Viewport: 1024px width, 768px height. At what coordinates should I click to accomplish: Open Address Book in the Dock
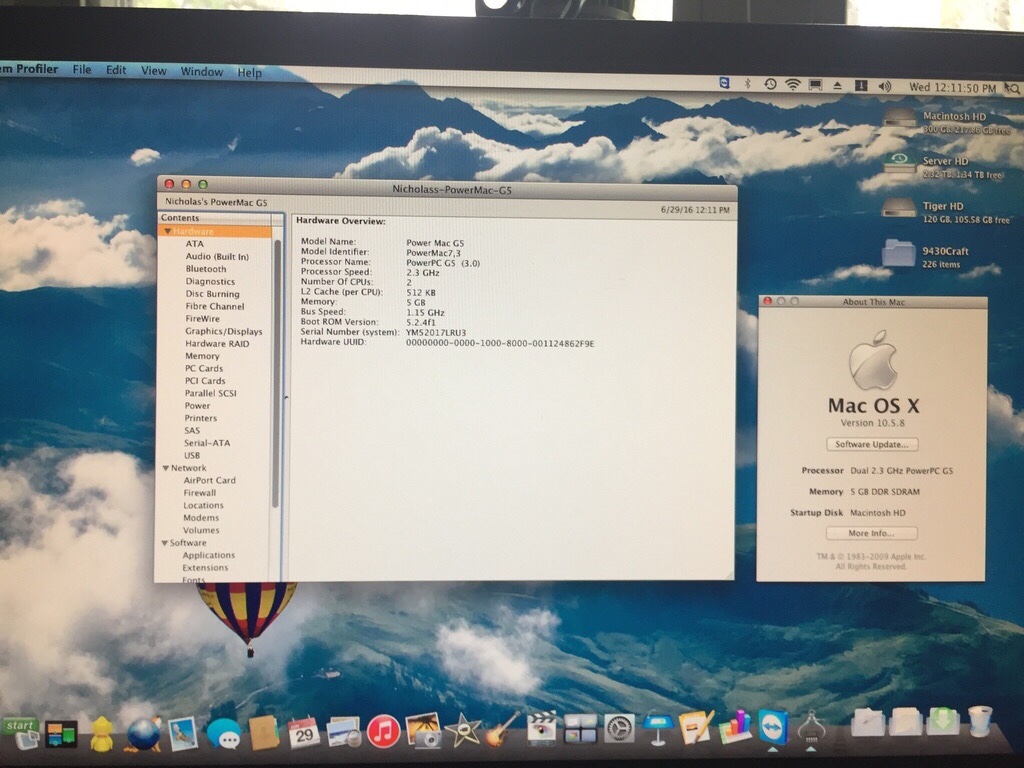tap(264, 733)
